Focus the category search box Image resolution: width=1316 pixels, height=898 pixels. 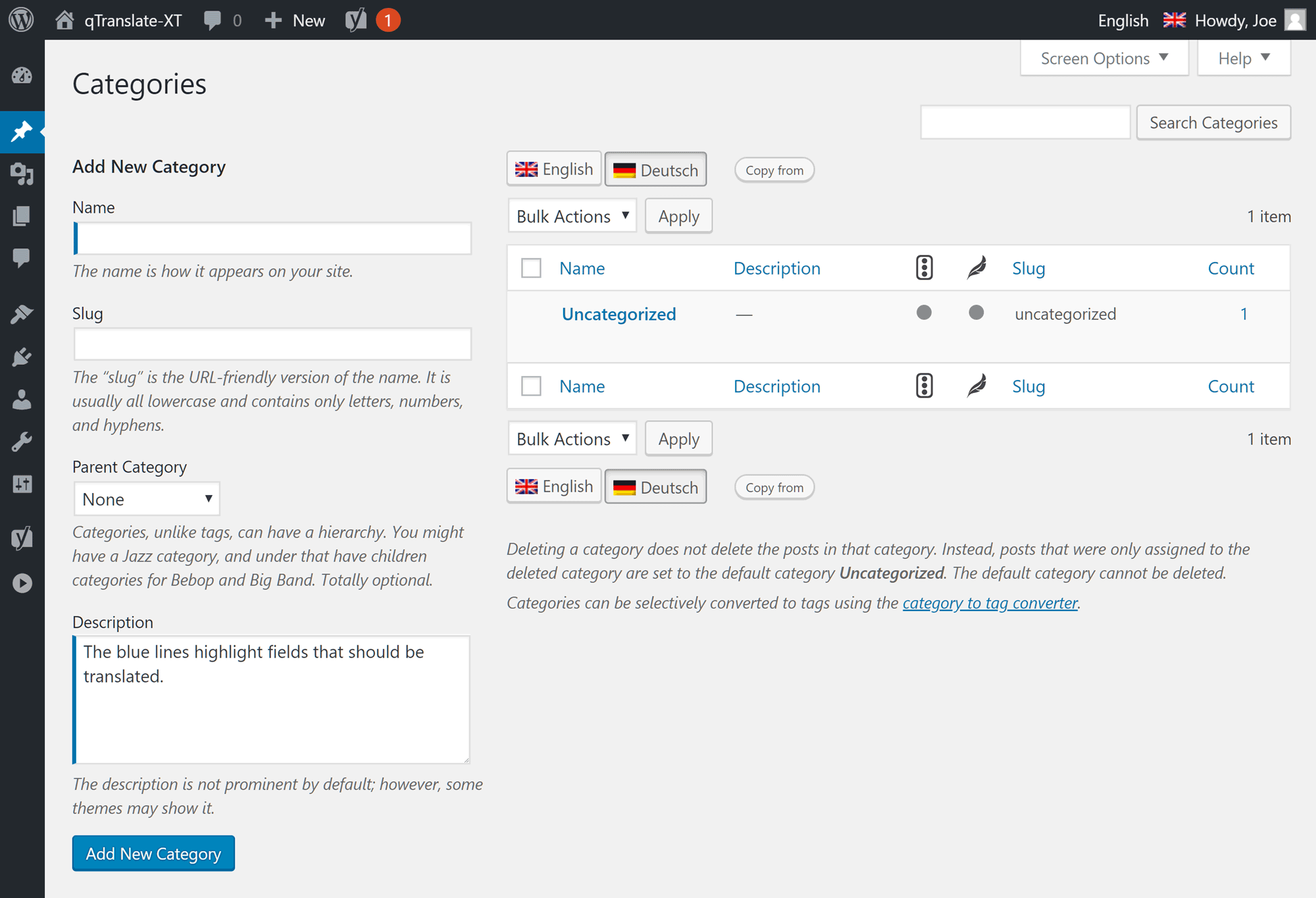[x=1025, y=122]
